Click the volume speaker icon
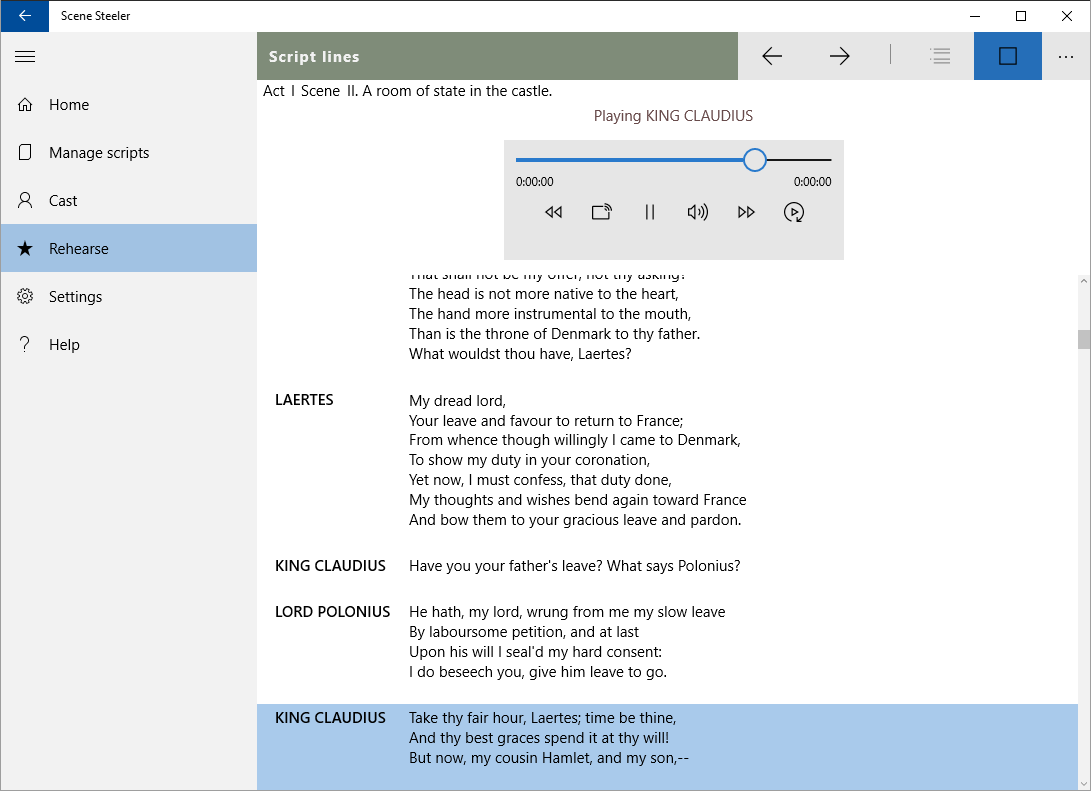The width and height of the screenshot is (1091, 791). [697, 212]
